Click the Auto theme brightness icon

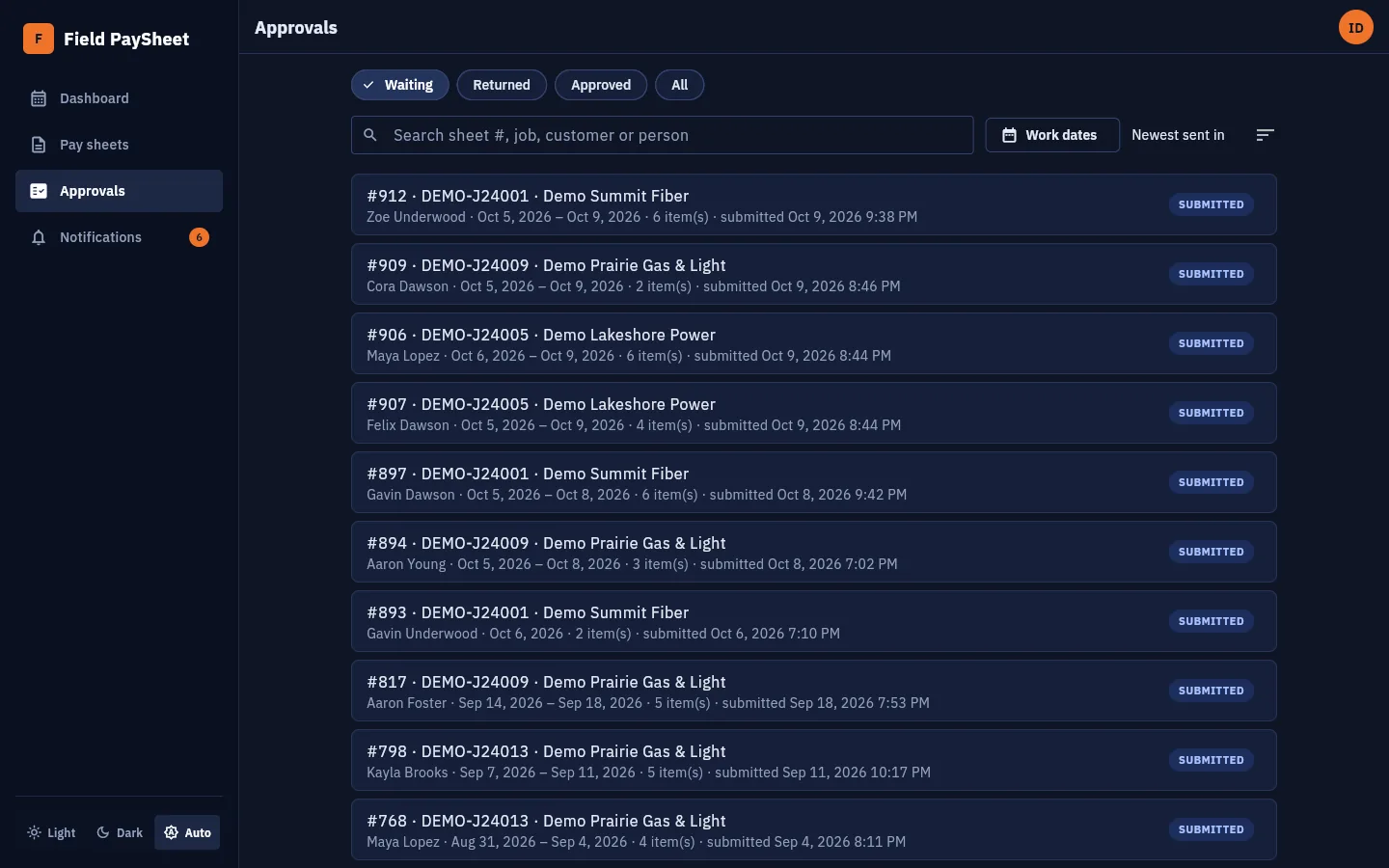coord(172,832)
